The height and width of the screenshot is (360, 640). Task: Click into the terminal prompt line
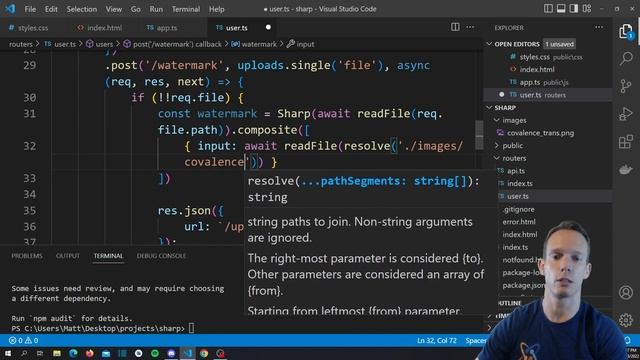pyautogui.click(x=103, y=328)
